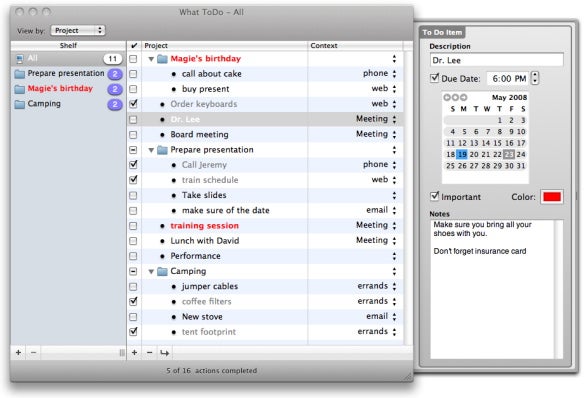Click the Context column header
586x398 pixels.
pyautogui.click(x=355, y=46)
